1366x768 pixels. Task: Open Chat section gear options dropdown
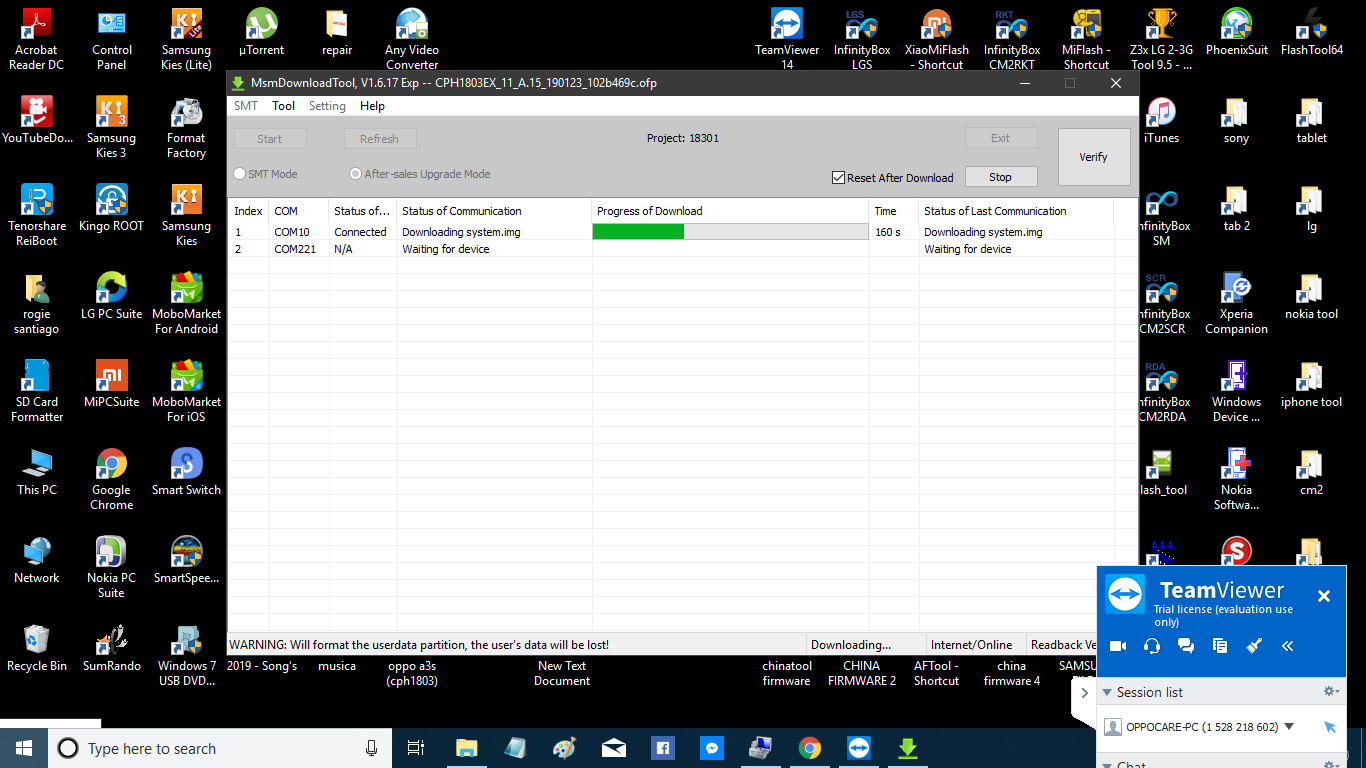(x=1331, y=764)
